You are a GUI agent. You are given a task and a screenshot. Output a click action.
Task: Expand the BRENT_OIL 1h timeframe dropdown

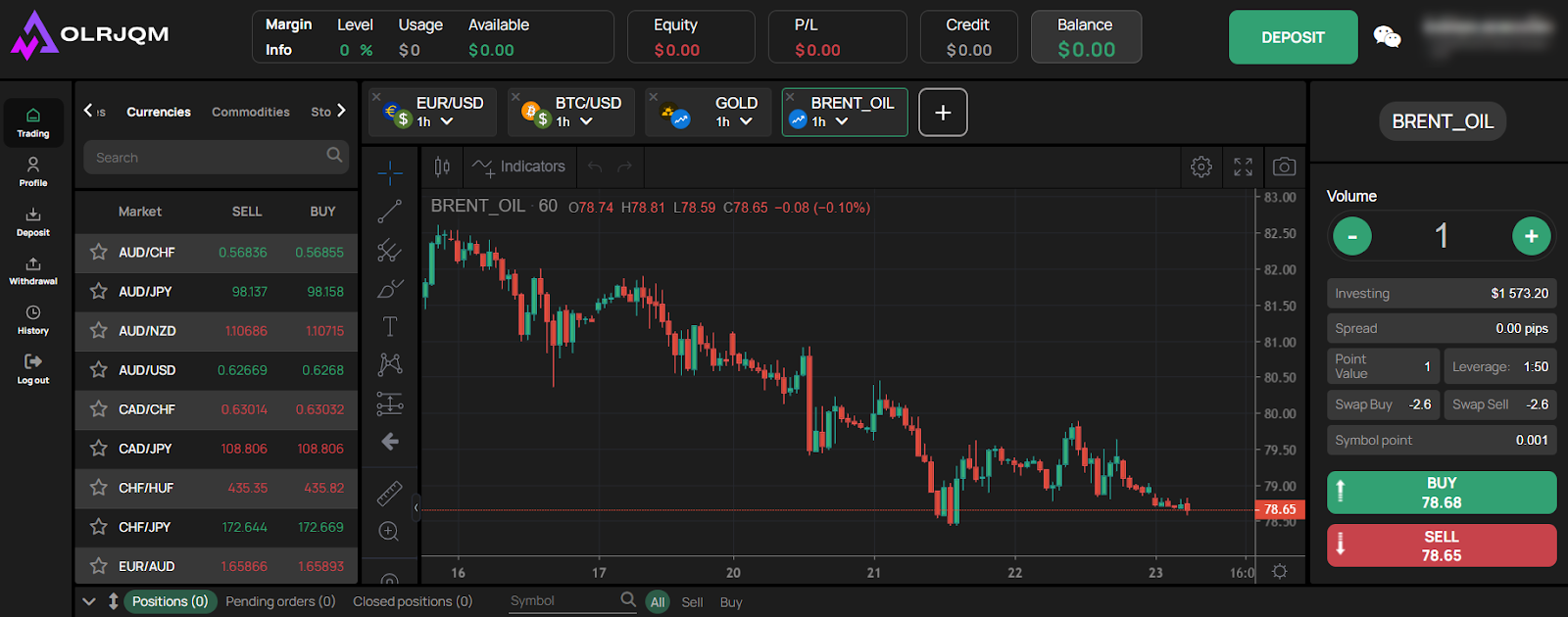pyautogui.click(x=842, y=122)
